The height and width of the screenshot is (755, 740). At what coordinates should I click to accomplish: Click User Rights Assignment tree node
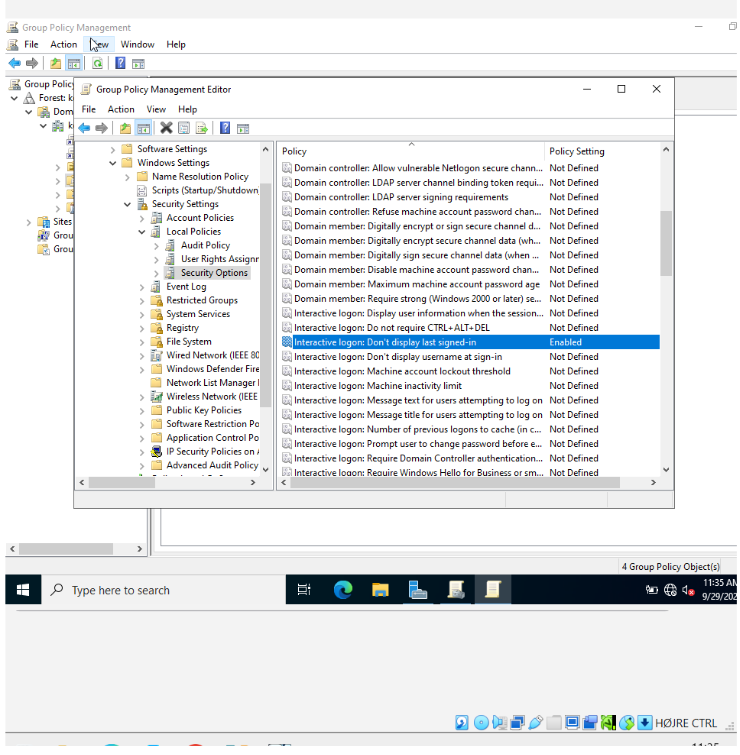pos(220,259)
